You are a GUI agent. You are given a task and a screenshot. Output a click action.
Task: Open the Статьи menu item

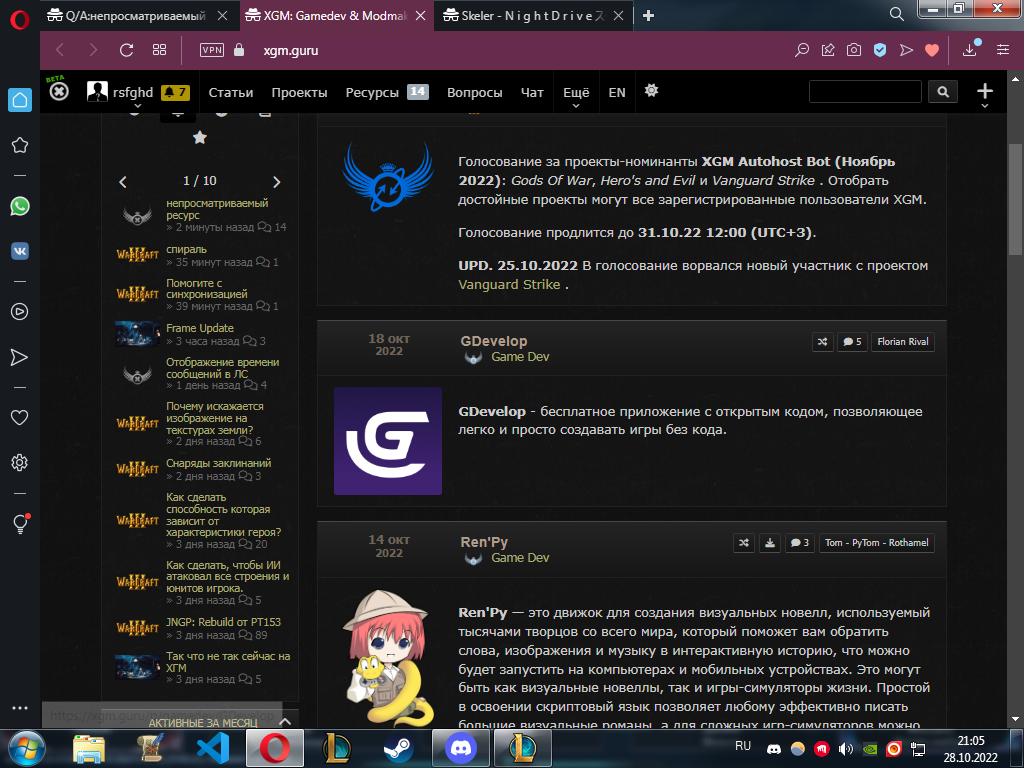coord(231,93)
